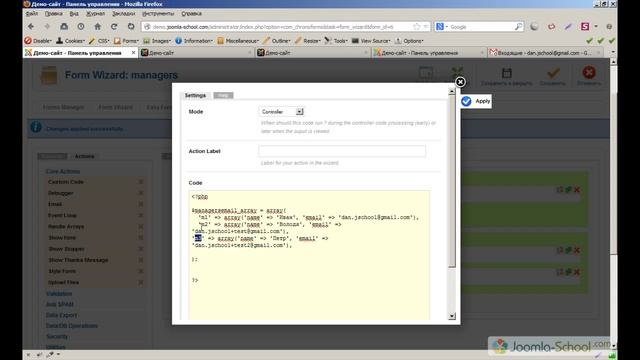Open the CSS dropdown in developer toolbar
This screenshot has width=640, height=360.
coord(99,41)
